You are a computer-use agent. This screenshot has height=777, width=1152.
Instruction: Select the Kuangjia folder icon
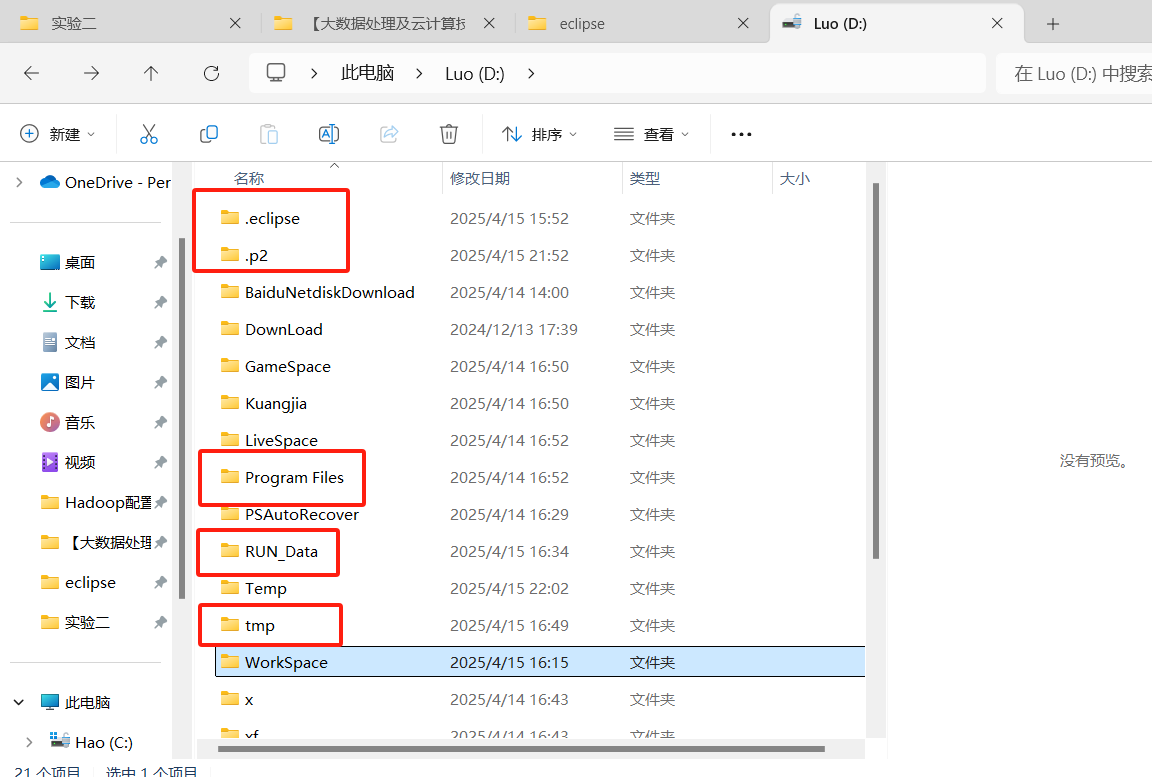click(230, 402)
